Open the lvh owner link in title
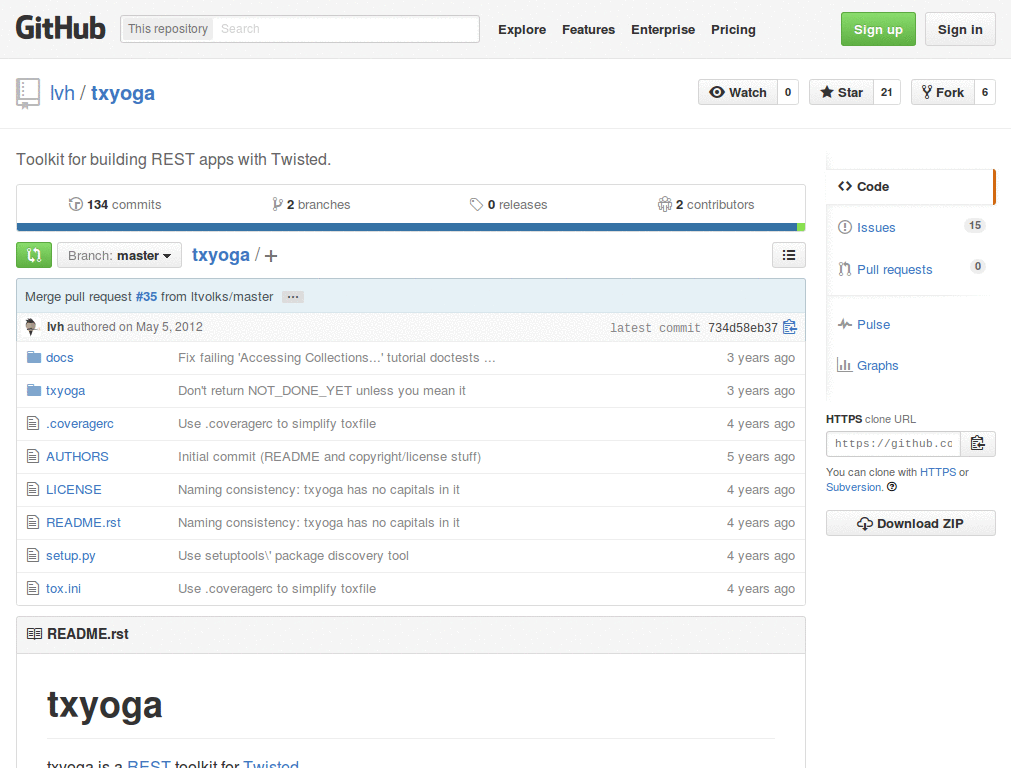 point(63,93)
